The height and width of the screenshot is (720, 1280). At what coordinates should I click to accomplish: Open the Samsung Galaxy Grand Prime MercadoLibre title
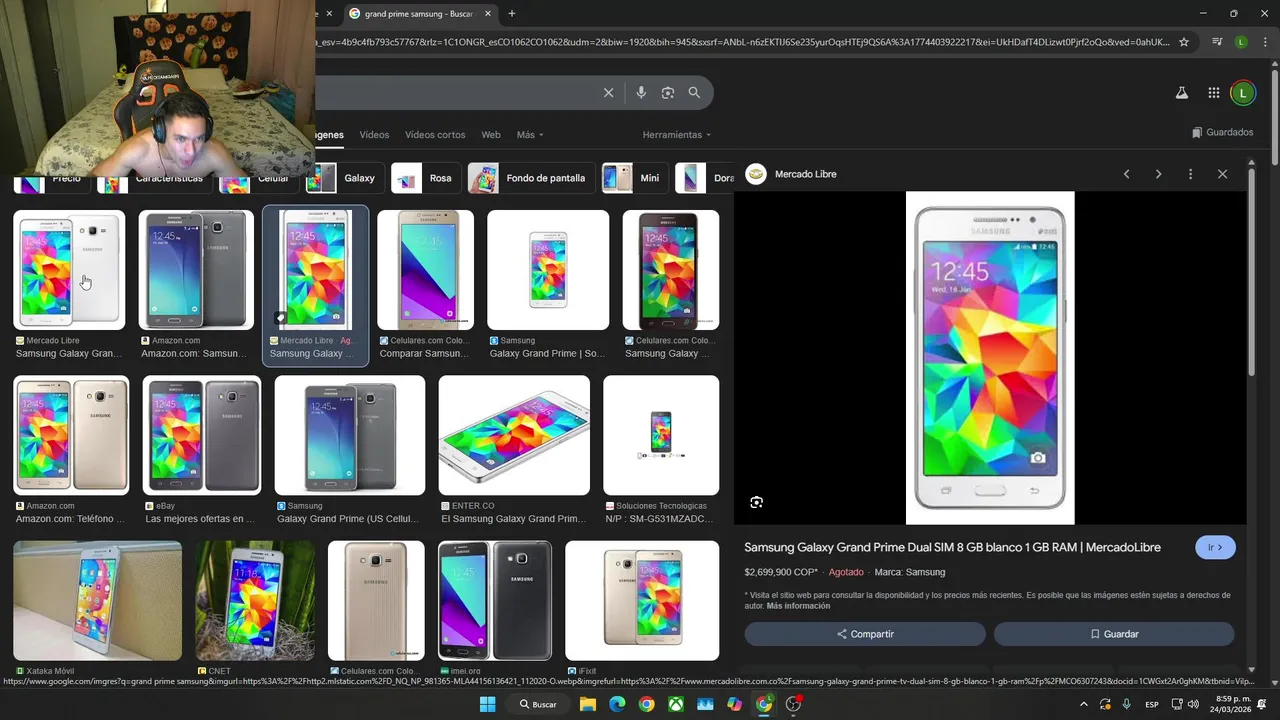coord(952,547)
